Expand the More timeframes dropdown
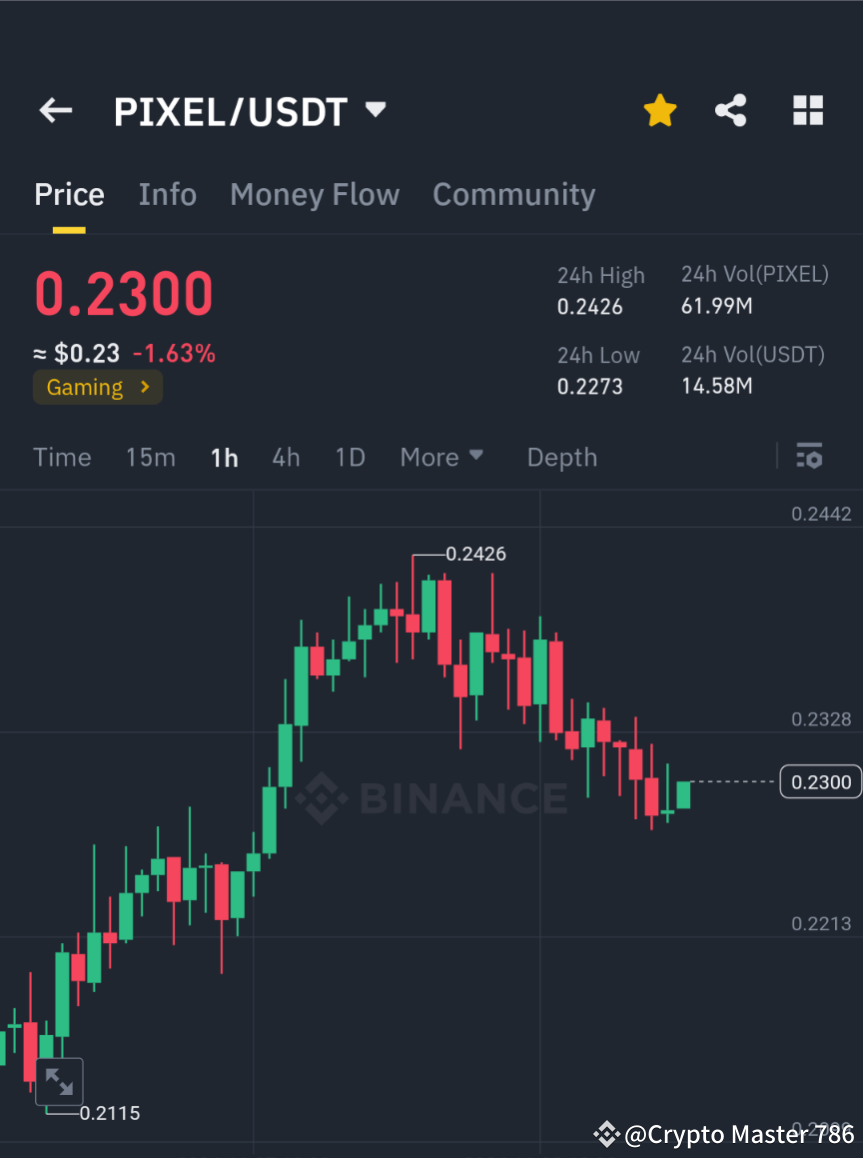The image size is (863, 1158). pyautogui.click(x=441, y=457)
